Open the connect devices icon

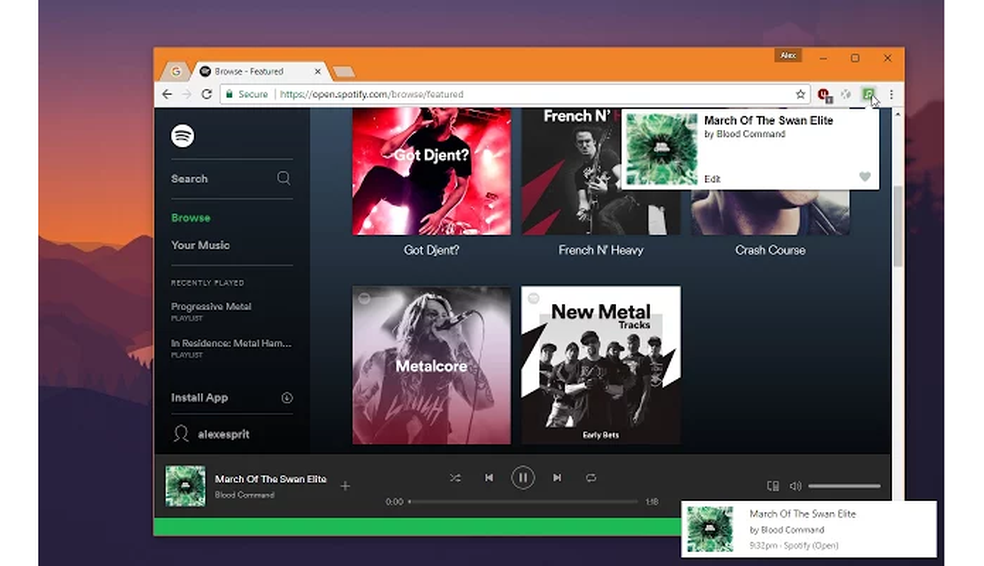[773, 486]
